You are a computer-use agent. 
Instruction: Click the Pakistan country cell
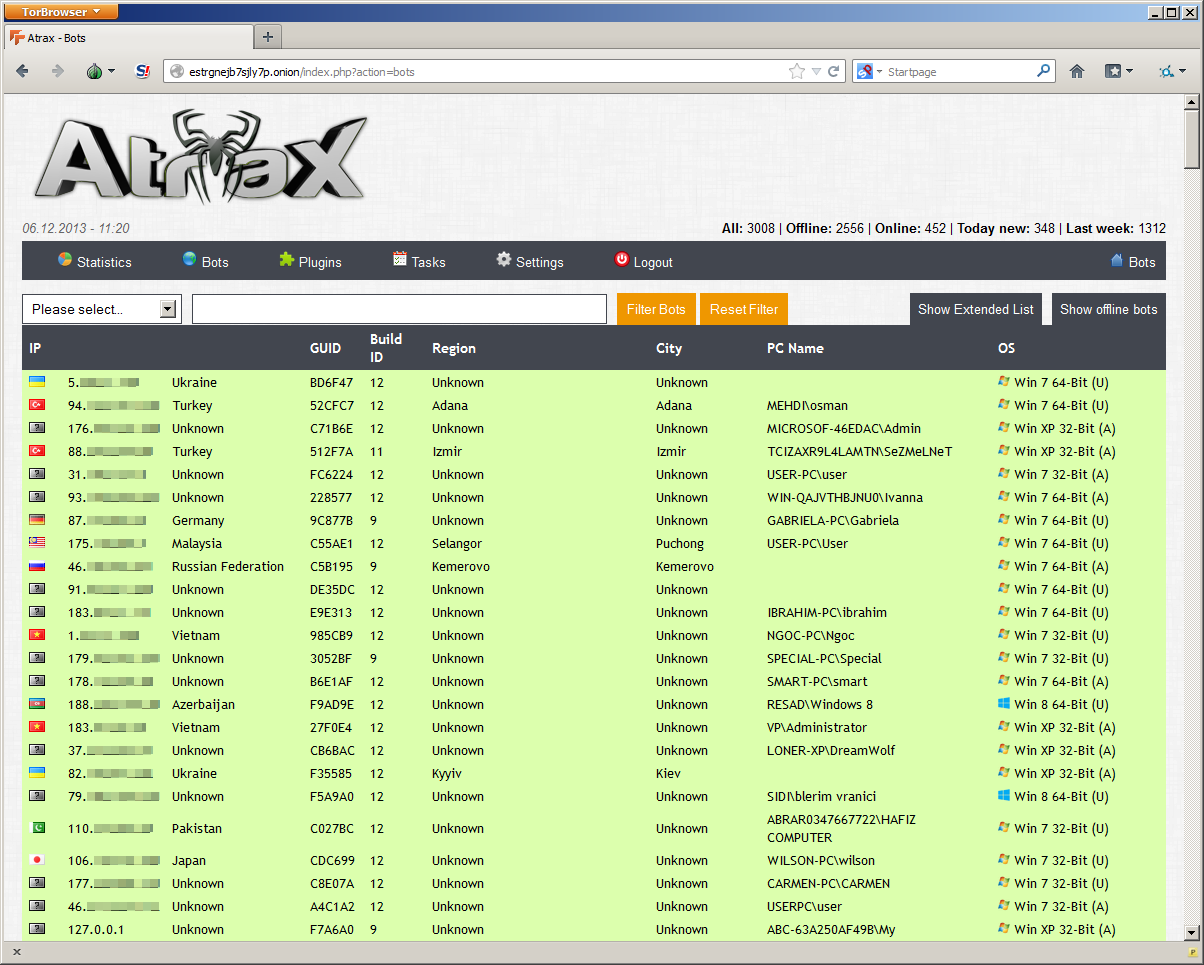point(197,828)
